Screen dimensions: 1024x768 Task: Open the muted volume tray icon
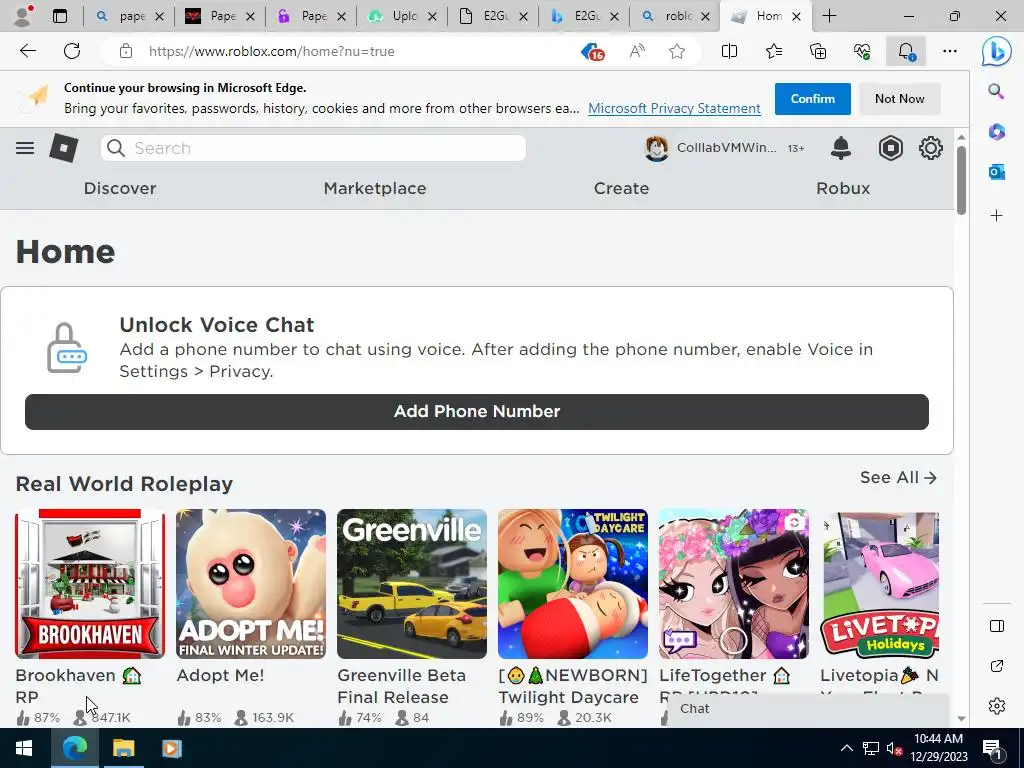click(x=894, y=748)
